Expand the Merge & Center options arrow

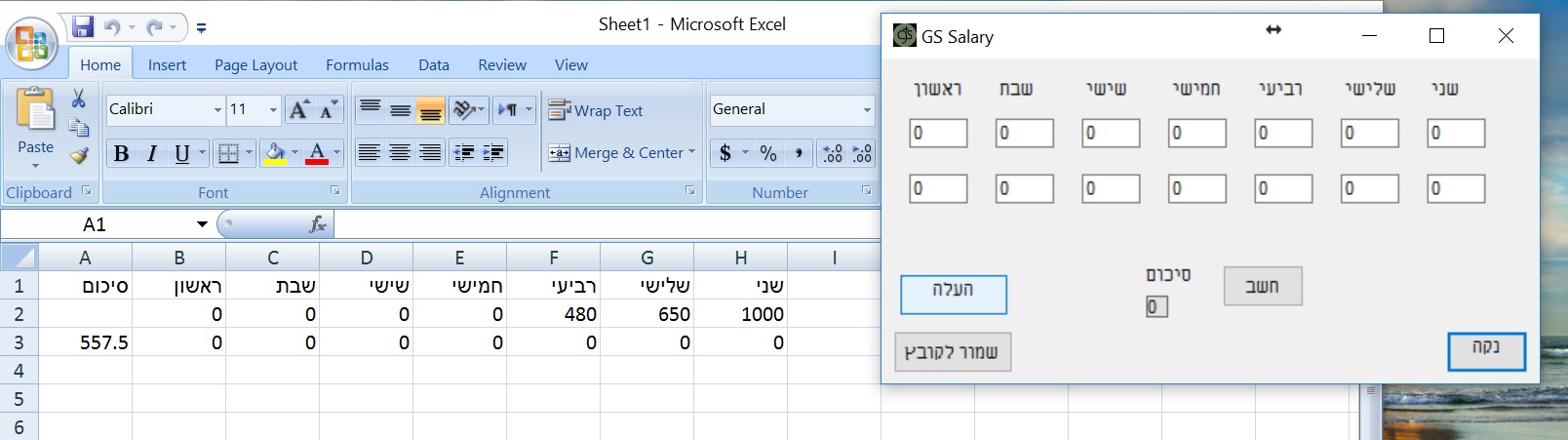click(x=691, y=152)
